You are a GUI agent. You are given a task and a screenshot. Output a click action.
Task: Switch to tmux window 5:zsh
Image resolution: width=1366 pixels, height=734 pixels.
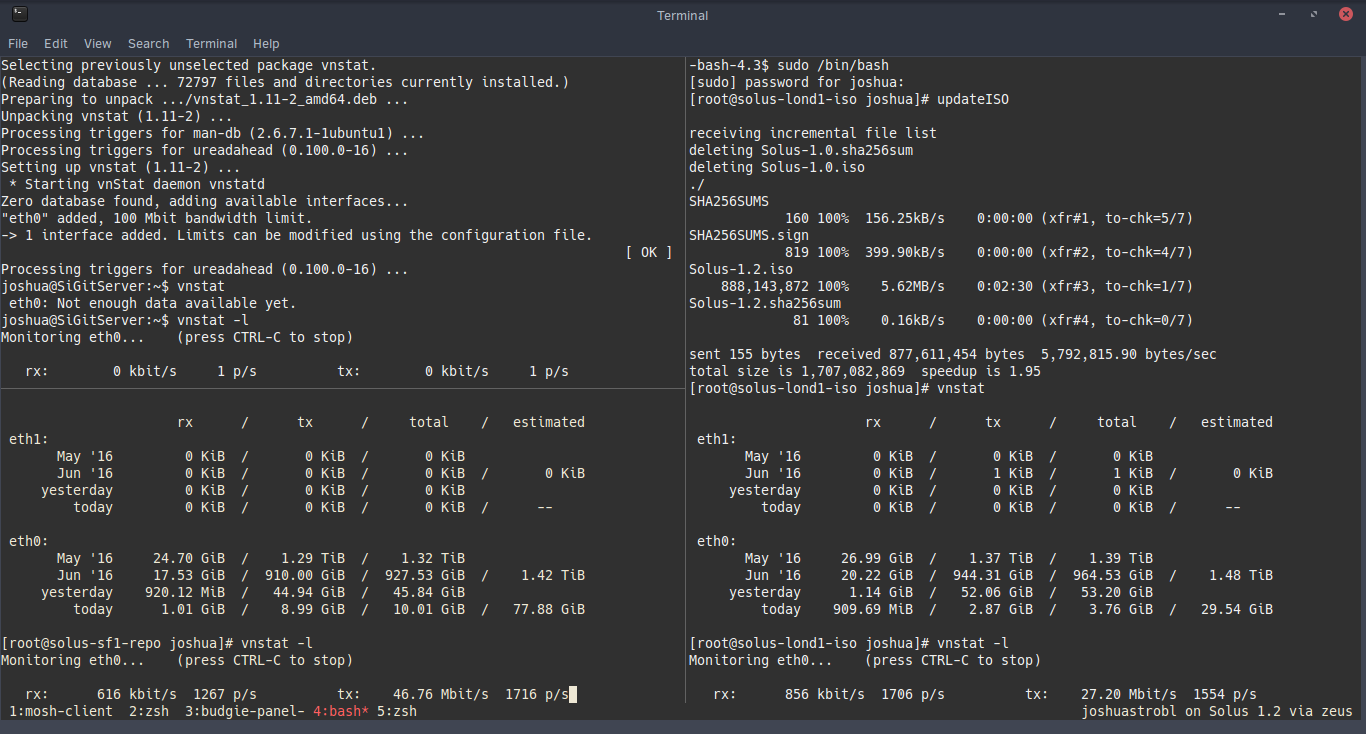[397, 711]
